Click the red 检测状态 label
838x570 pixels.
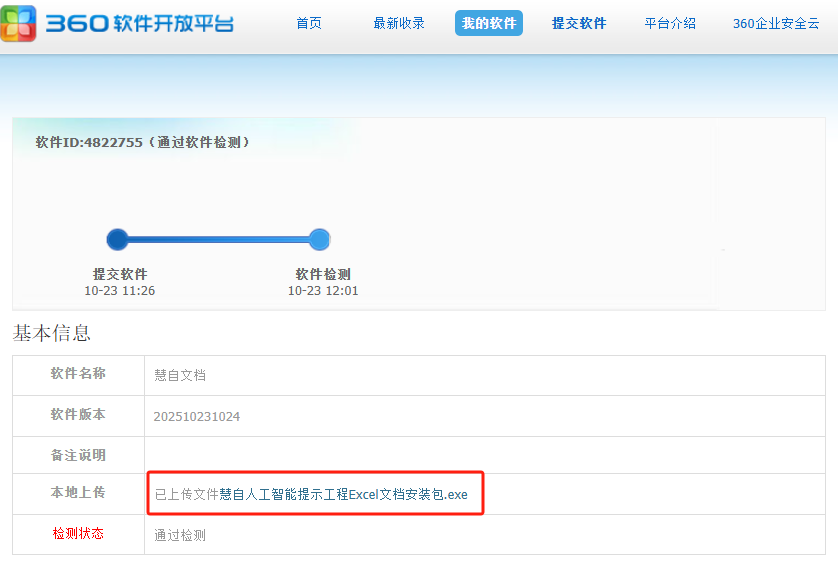point(78,533)
